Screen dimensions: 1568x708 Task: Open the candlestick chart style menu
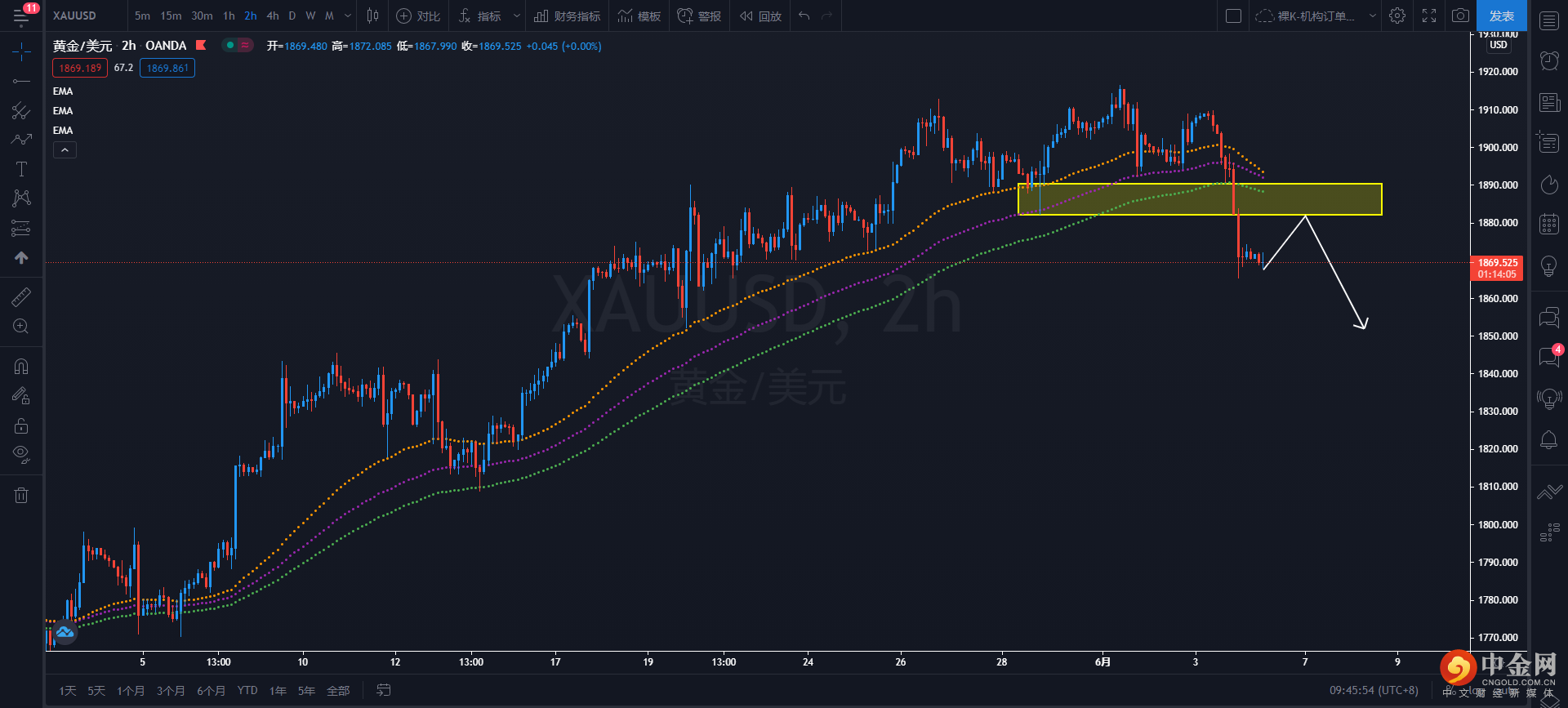(372, 16)
